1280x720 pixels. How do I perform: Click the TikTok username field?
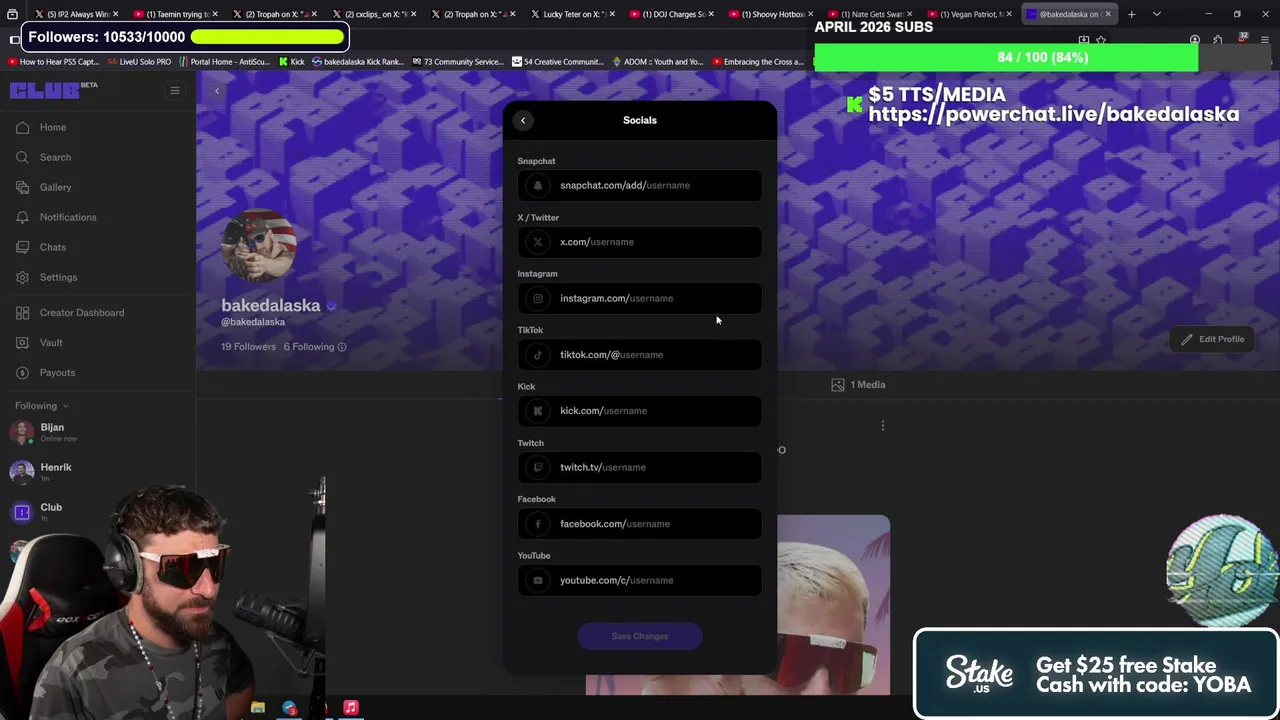click(x=640, y=354)
